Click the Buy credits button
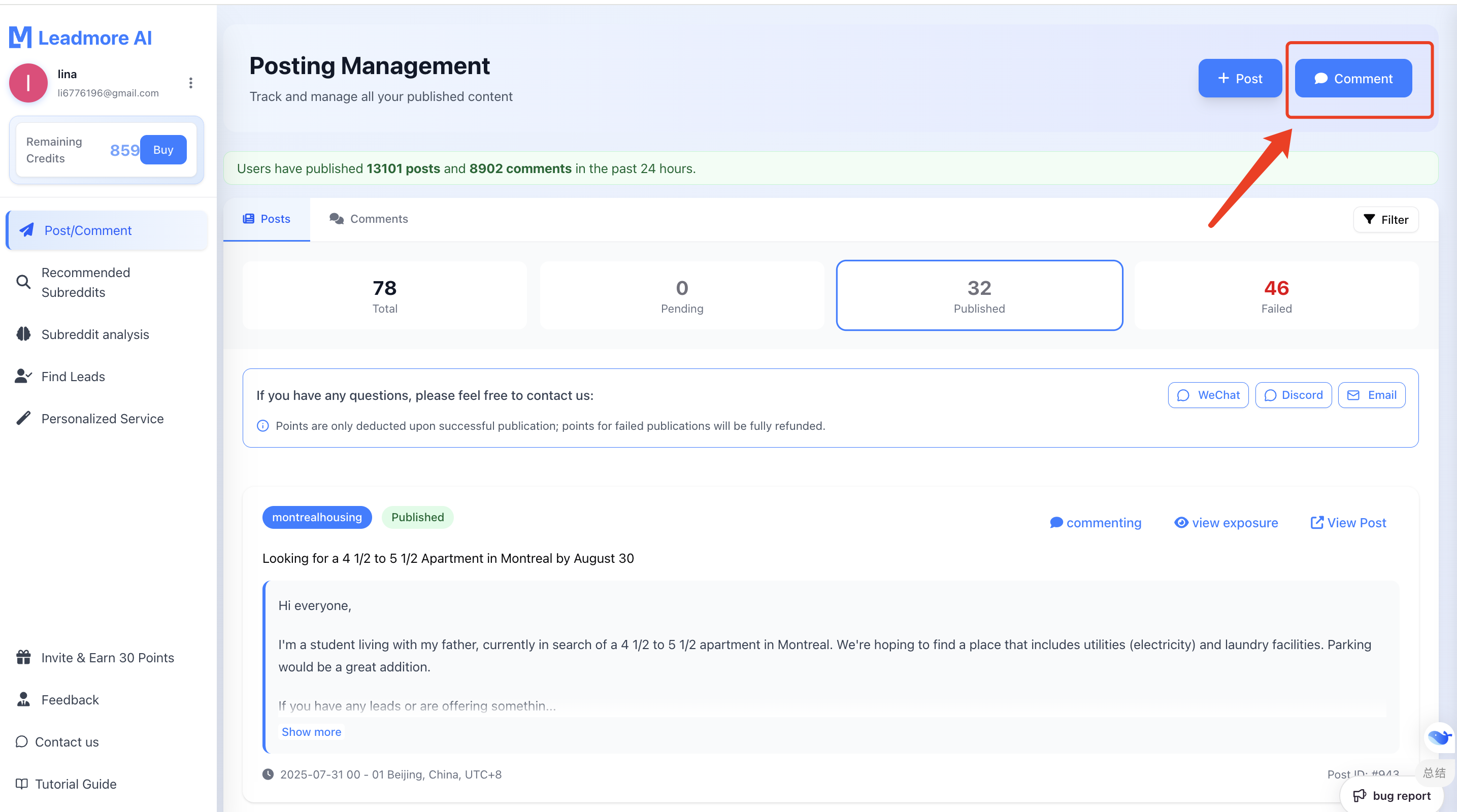 (163, 150)
